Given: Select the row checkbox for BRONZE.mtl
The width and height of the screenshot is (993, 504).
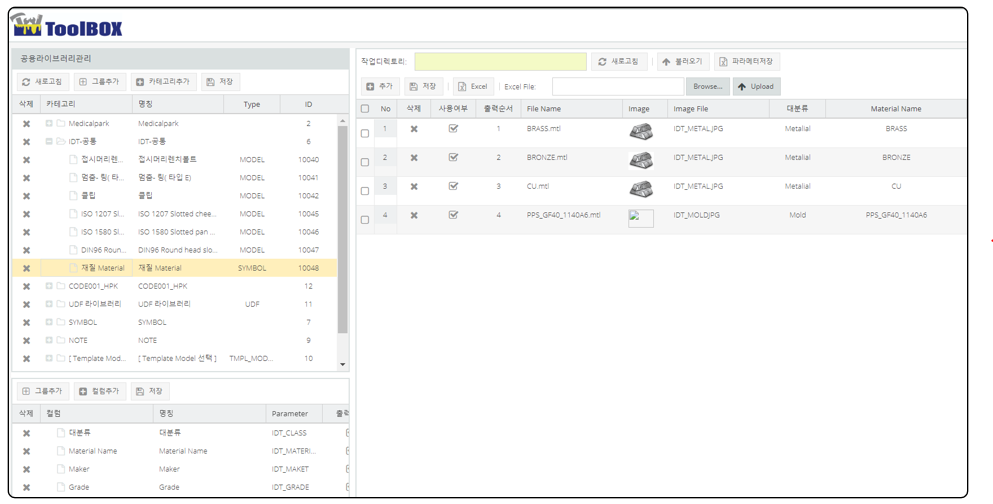Looking at the screenshot, I should 365,162.
